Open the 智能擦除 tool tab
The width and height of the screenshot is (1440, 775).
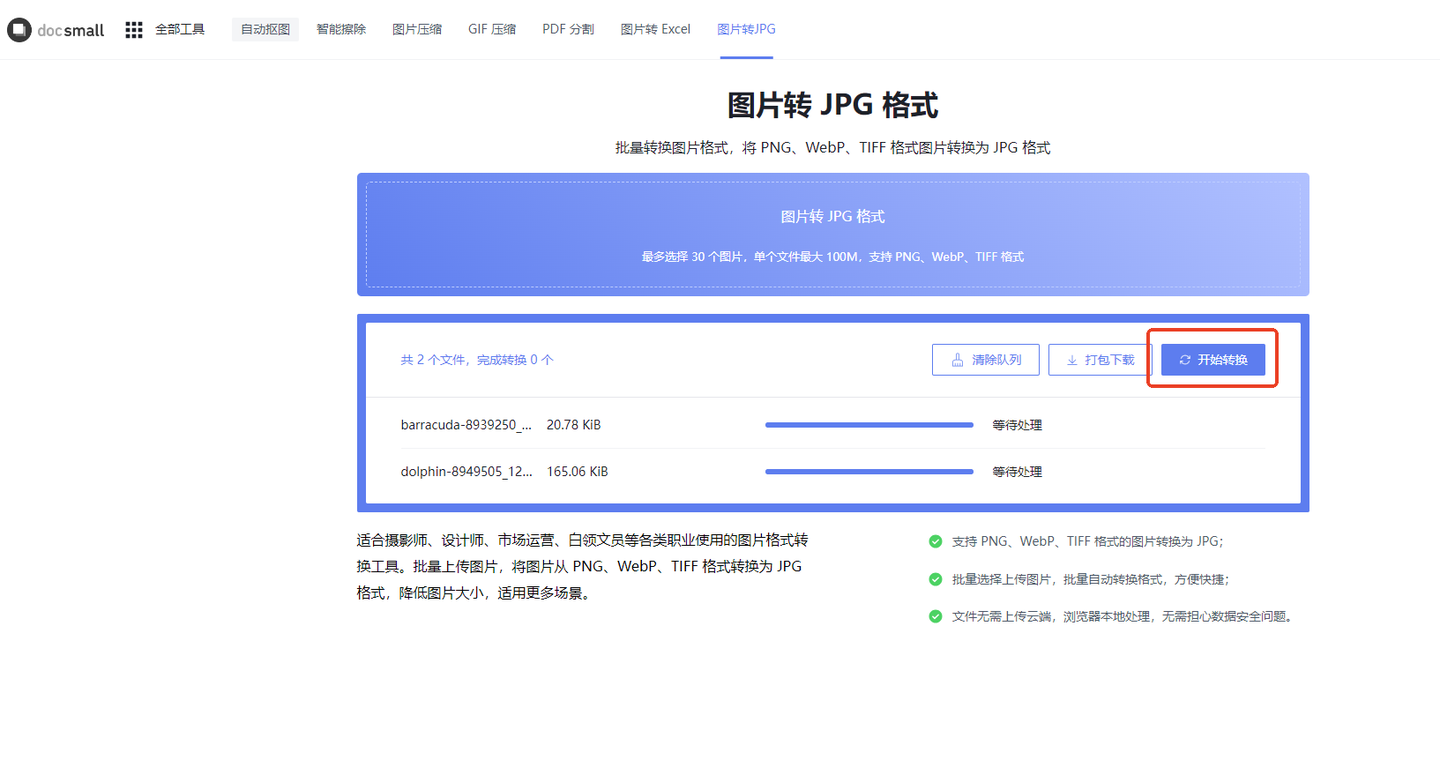pos(340,29)
